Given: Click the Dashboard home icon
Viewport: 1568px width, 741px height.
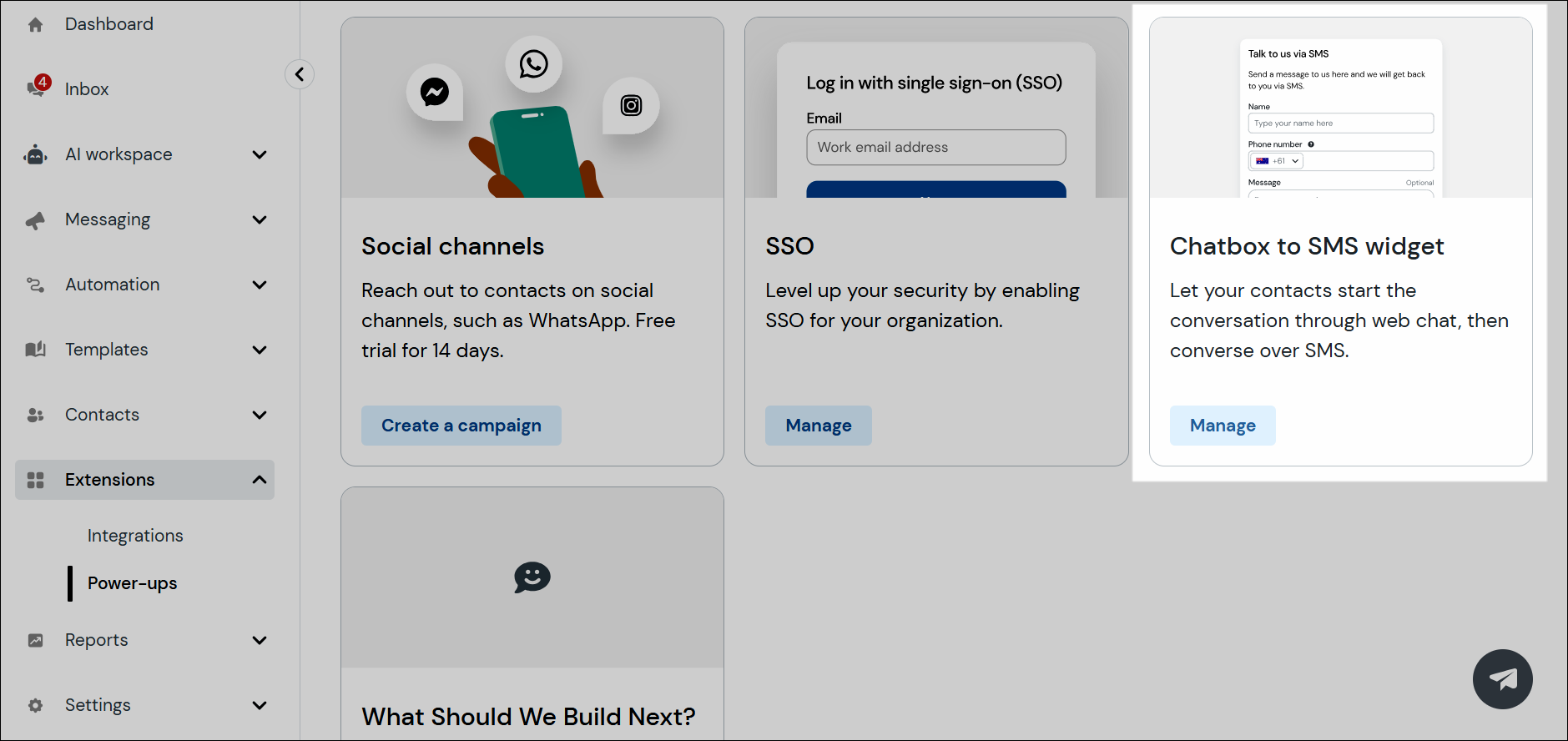Looking at the screenshot, I should pyautogui.click(x=35, y=24).
